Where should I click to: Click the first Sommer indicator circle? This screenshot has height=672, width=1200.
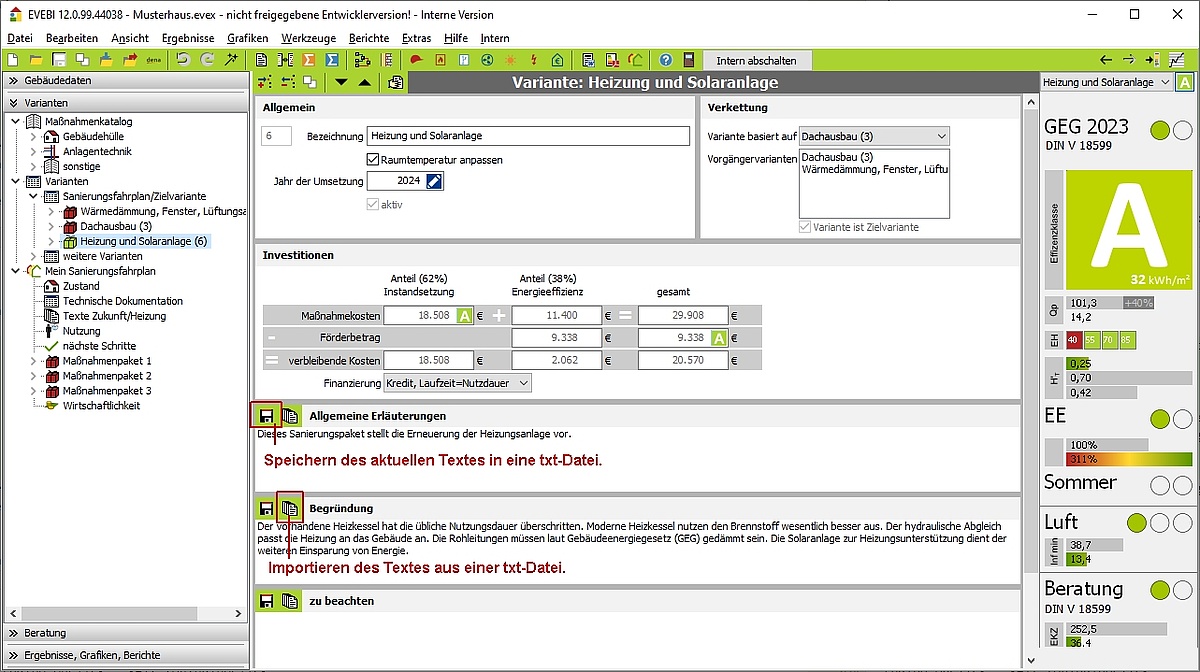click(x=1160, y=485)
